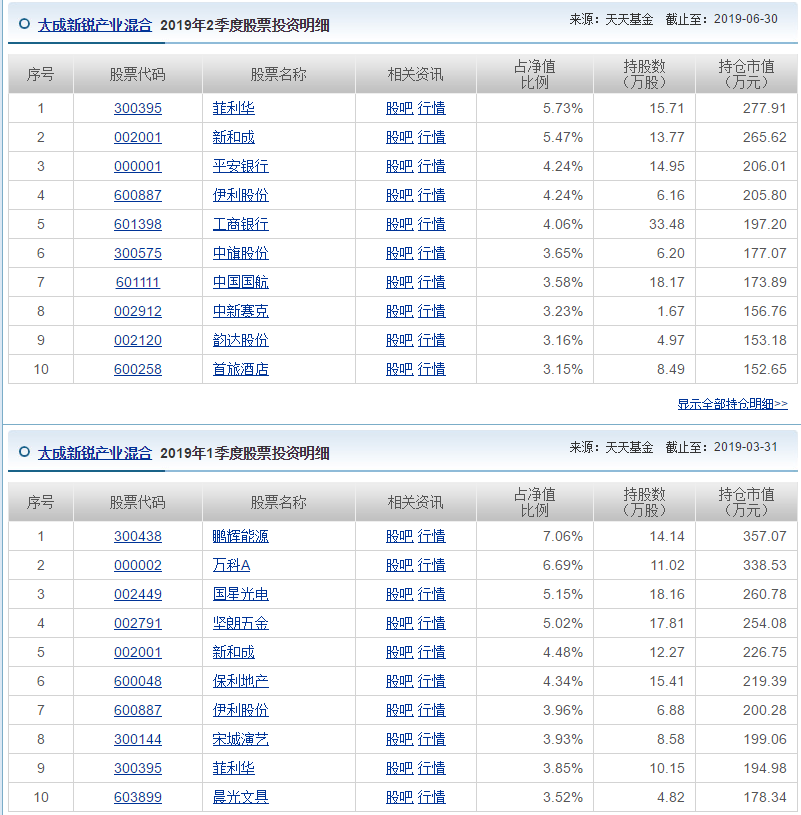This screenshot has height=815, width=801.
Task: Open stock code 002912 link
Action: pos(138,311)
